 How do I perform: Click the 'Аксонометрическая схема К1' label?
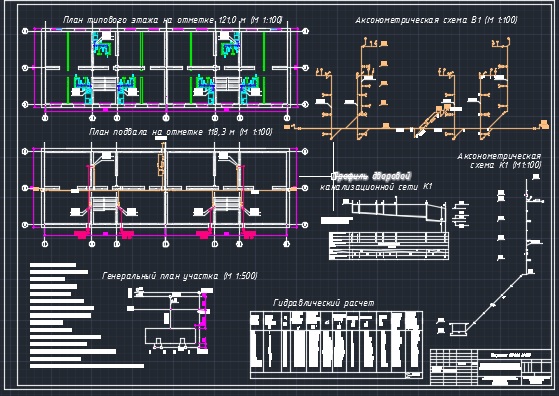(499, 160)
